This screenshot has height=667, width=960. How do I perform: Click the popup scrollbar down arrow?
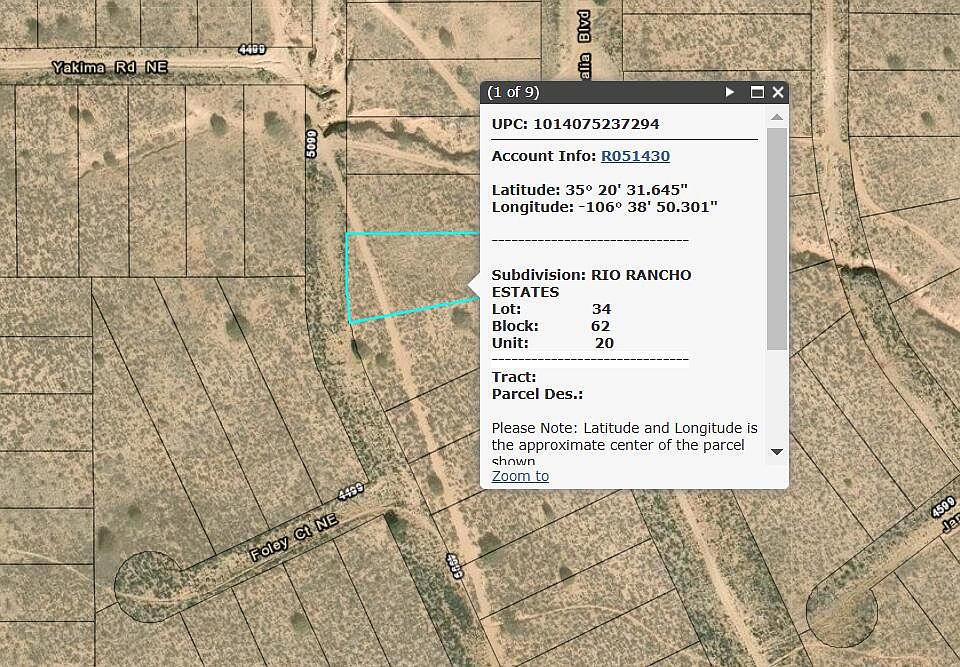[777, 452]
